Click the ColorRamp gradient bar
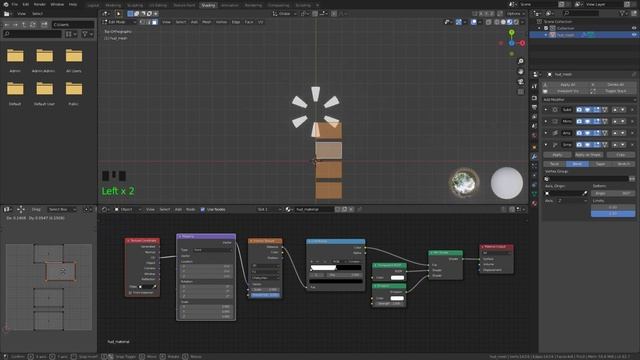 point(336,268)
